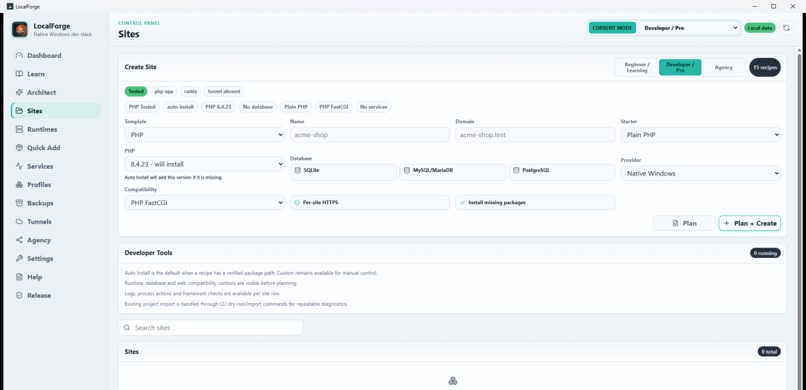Click the 15 recipes badge
The height and width of the screenshot is (390, 806).
(x=765, y=67)
